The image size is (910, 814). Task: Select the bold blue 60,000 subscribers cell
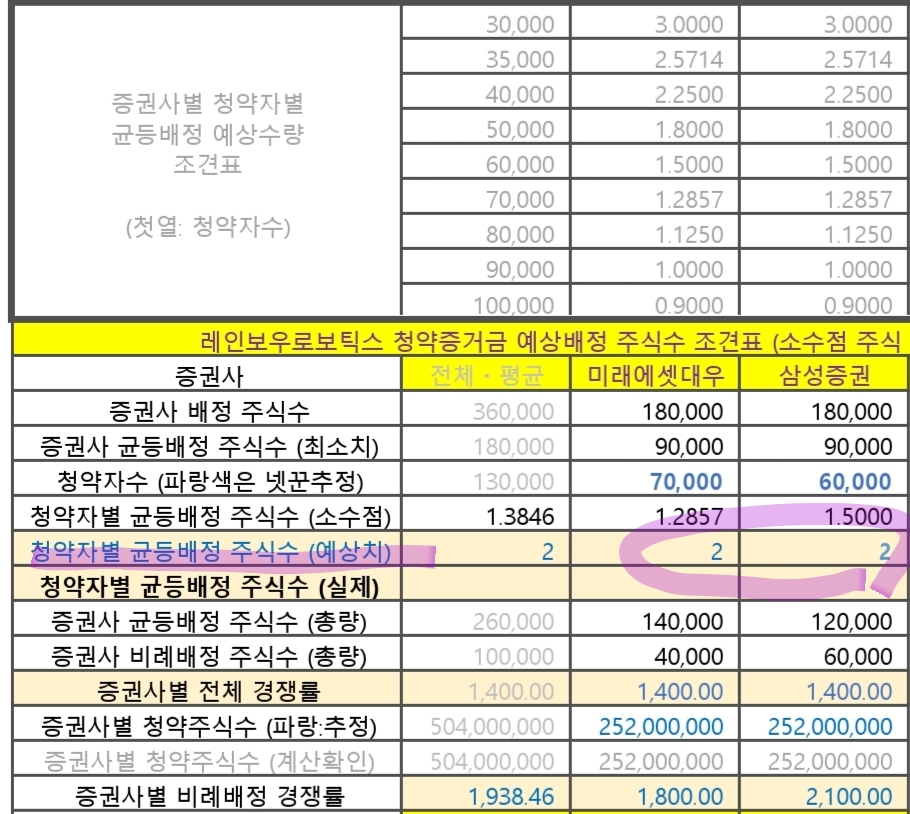pyautogui.click(x=824, y=479)
